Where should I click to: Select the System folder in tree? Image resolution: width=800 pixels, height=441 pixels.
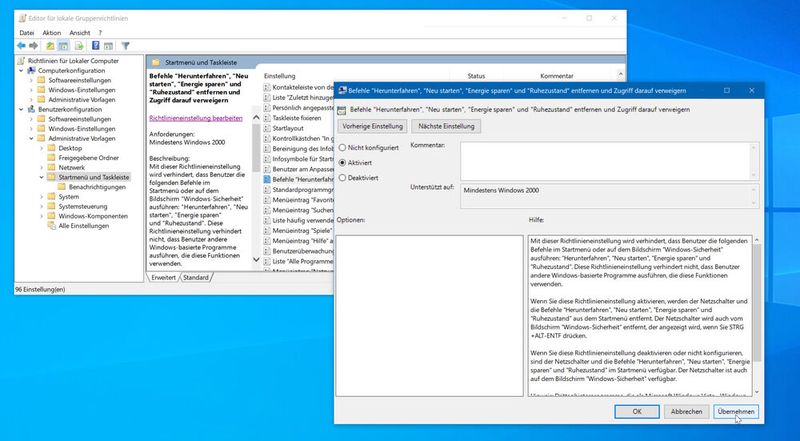(68, 197)
